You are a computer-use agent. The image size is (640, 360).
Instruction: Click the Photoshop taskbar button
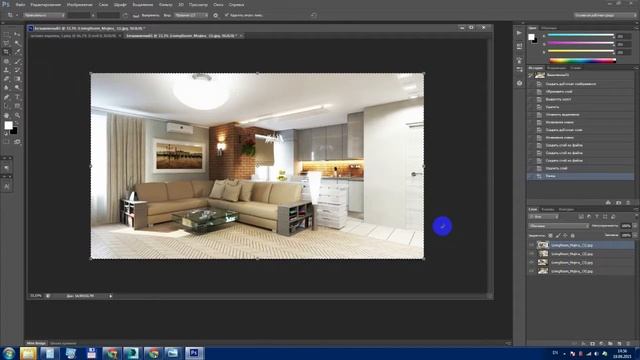(x=194, y=353)
